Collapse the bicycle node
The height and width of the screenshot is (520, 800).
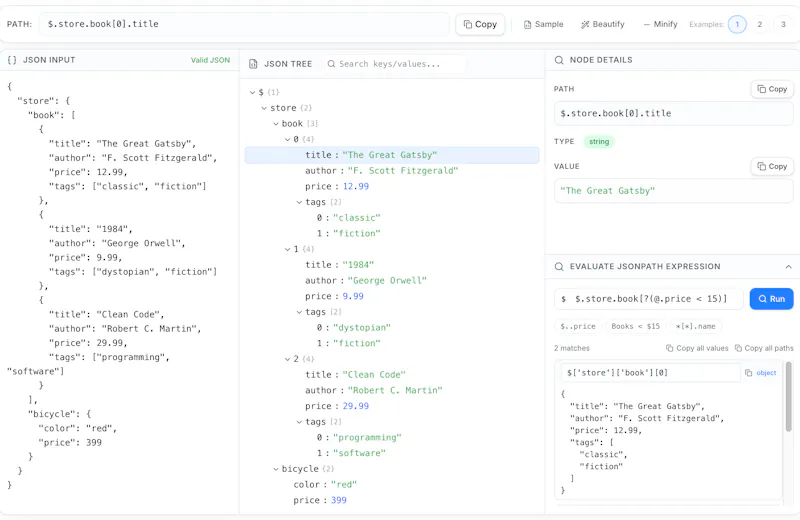276,469
